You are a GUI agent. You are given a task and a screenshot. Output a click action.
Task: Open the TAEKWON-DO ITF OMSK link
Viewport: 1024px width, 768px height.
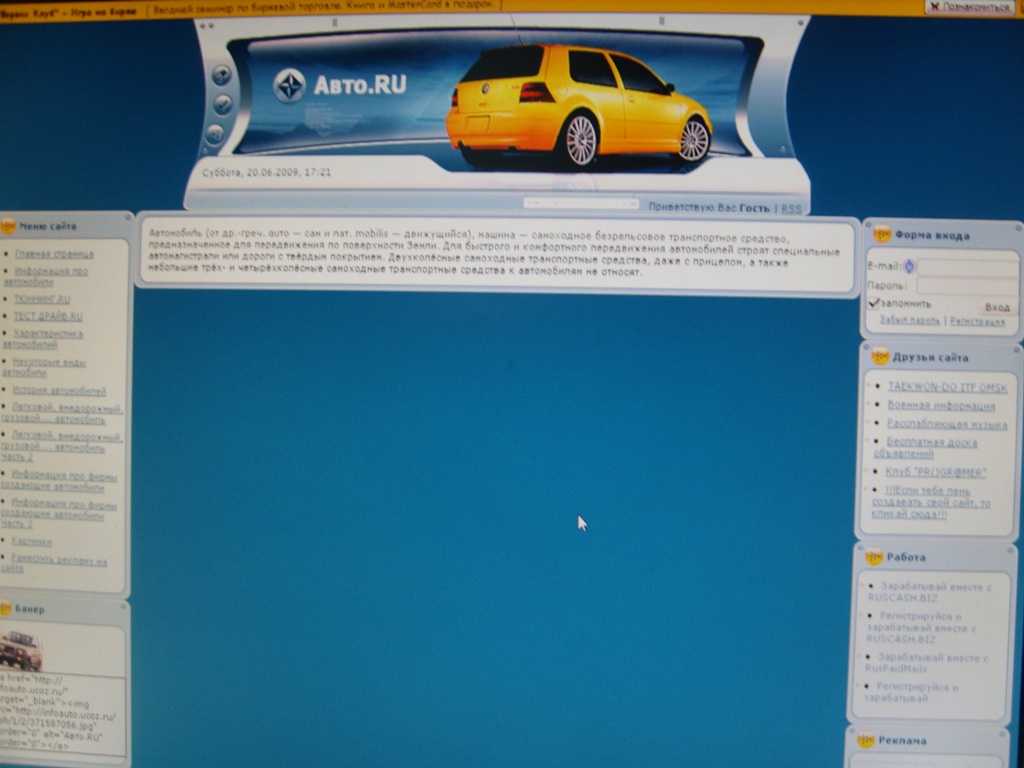(947, 387)
